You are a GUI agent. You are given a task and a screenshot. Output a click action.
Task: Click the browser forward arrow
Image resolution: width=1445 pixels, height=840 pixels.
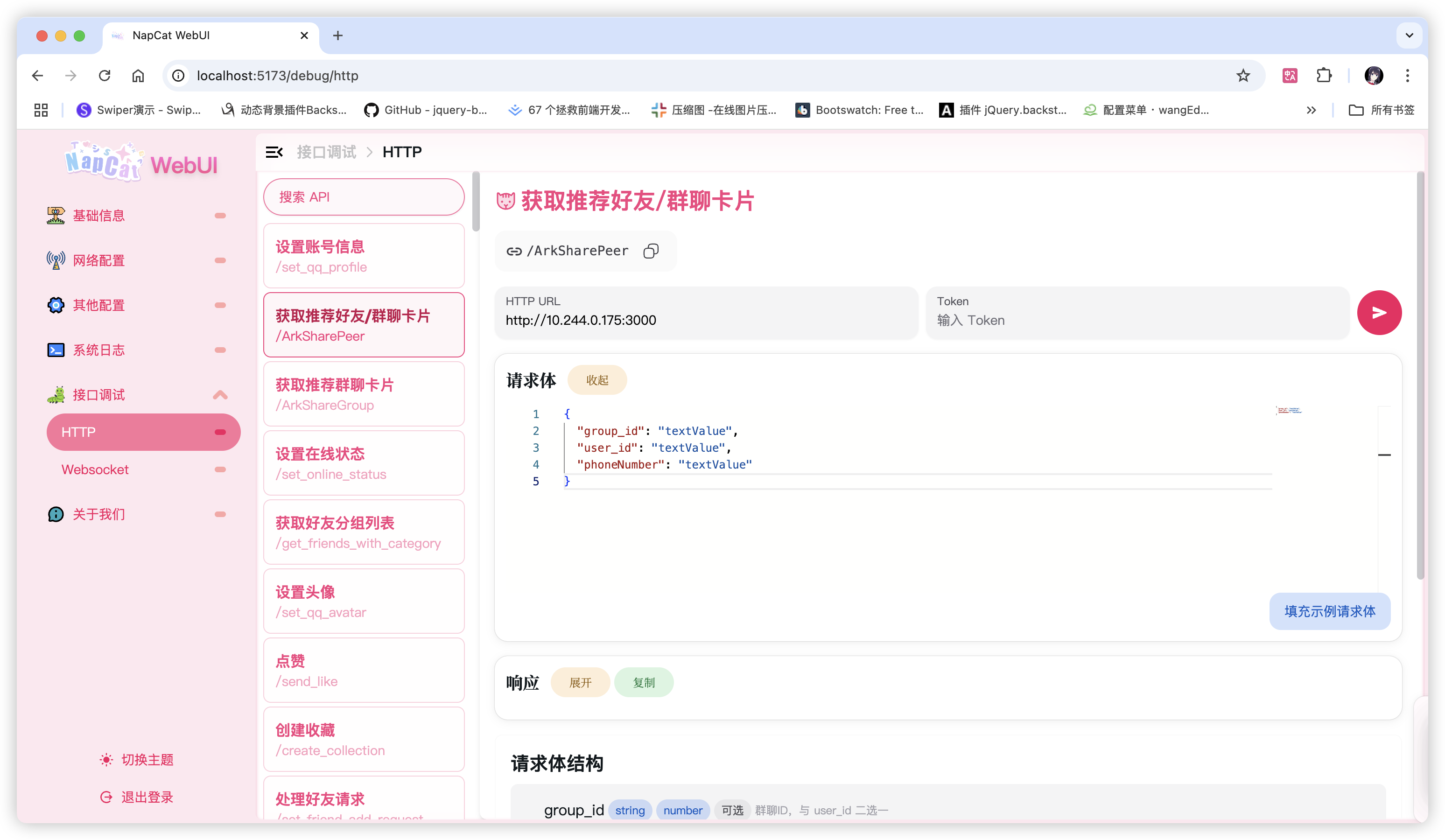point(71,76)
